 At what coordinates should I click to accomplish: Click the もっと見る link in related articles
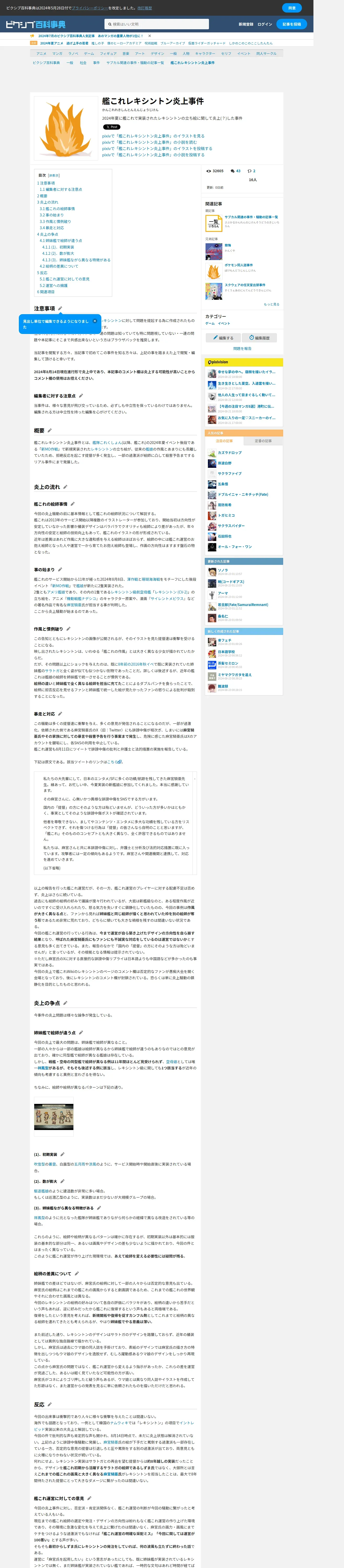272,304
